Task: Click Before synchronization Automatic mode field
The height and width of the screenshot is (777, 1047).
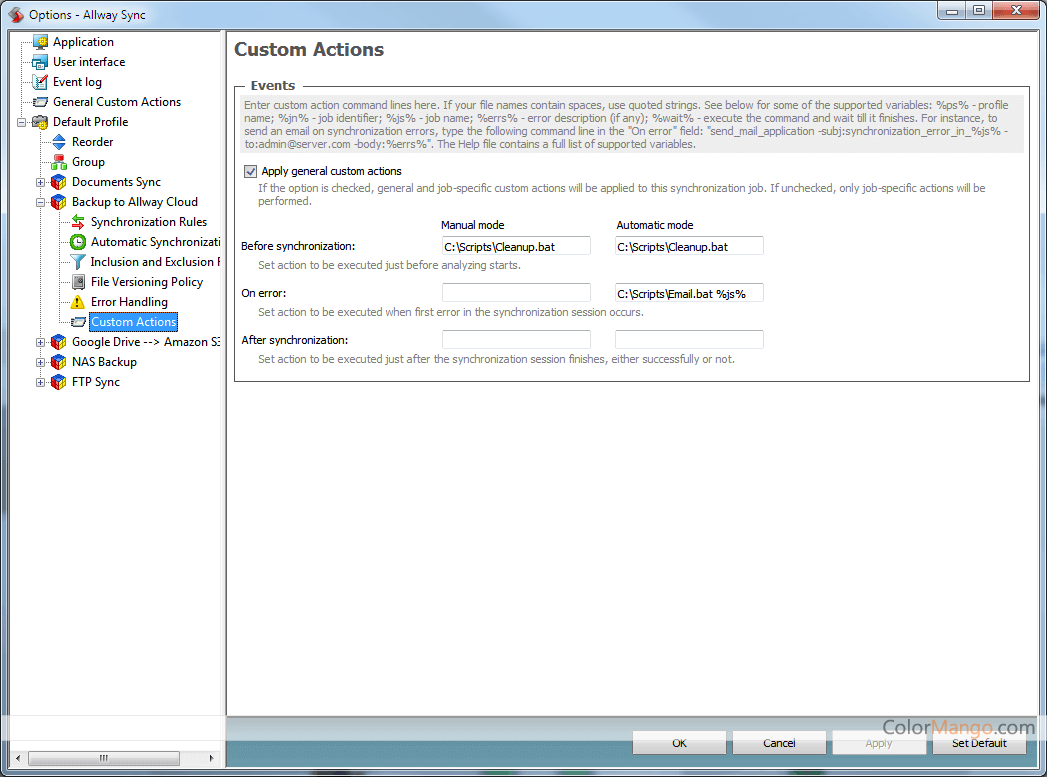Action: pos(689,246)
